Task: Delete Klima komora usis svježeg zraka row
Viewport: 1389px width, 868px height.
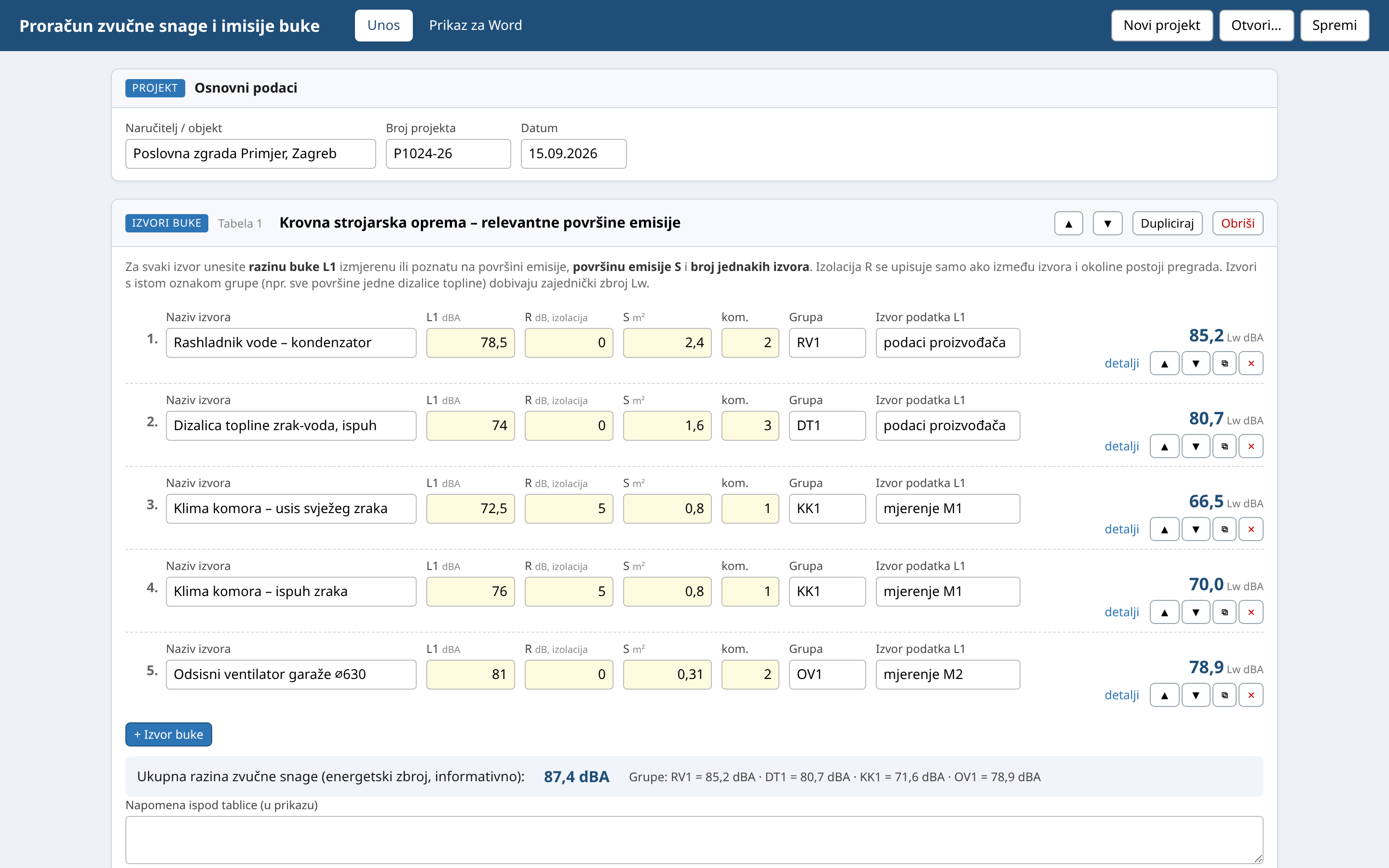Action: coord(1251,529)
